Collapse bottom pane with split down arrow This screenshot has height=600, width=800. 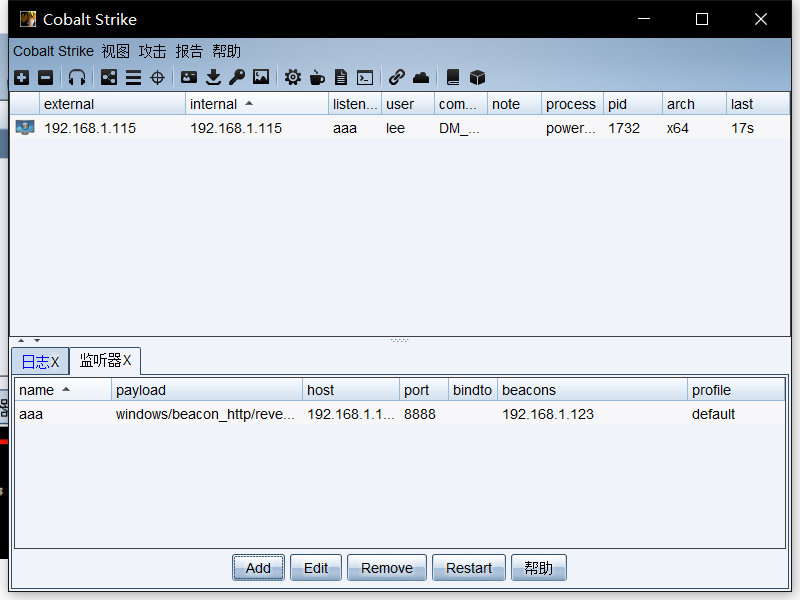(37, 340)
